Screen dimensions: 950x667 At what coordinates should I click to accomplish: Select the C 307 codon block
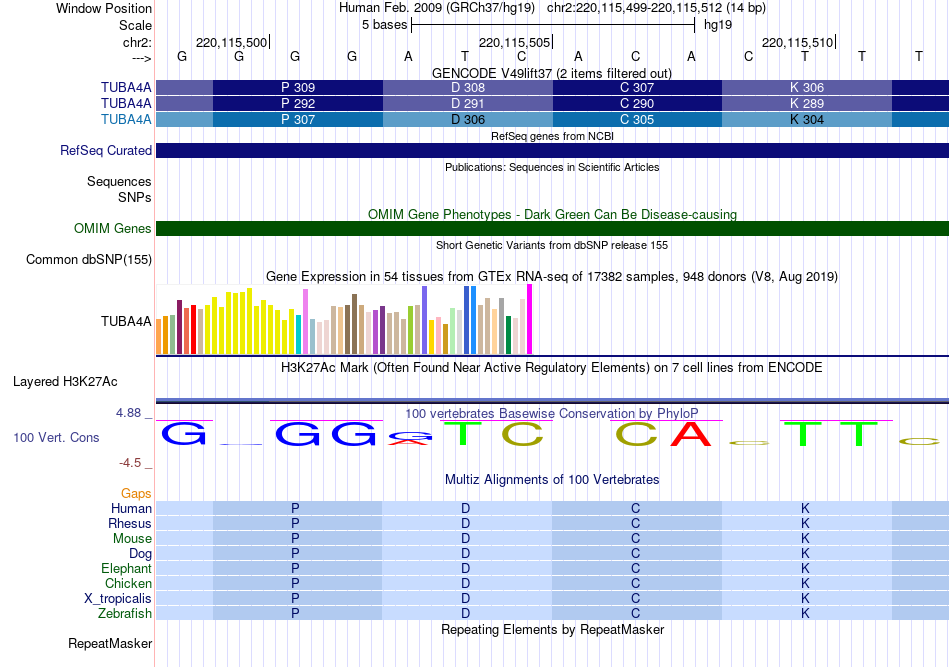click(637, 87)
